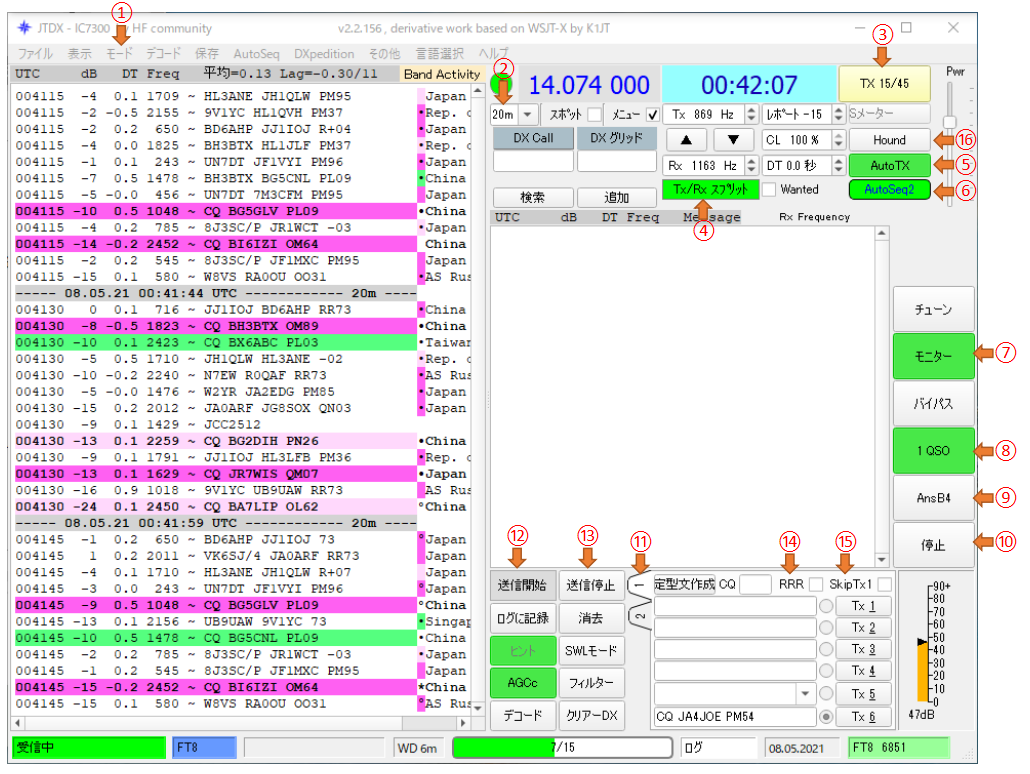
Task: Toggle the AGCc button
Action: tap(522, 683)
